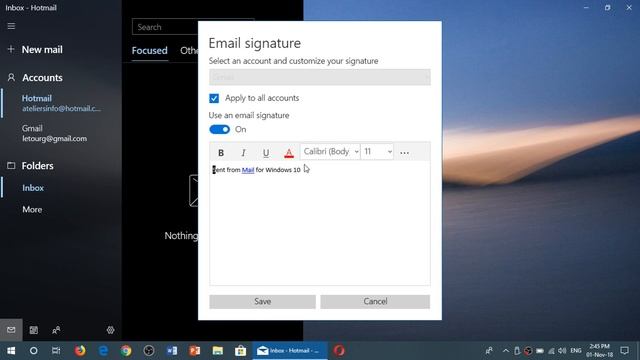640x360 pixels.
Task: Turn off the email signature toggle
Action: [x=220, y=129]
